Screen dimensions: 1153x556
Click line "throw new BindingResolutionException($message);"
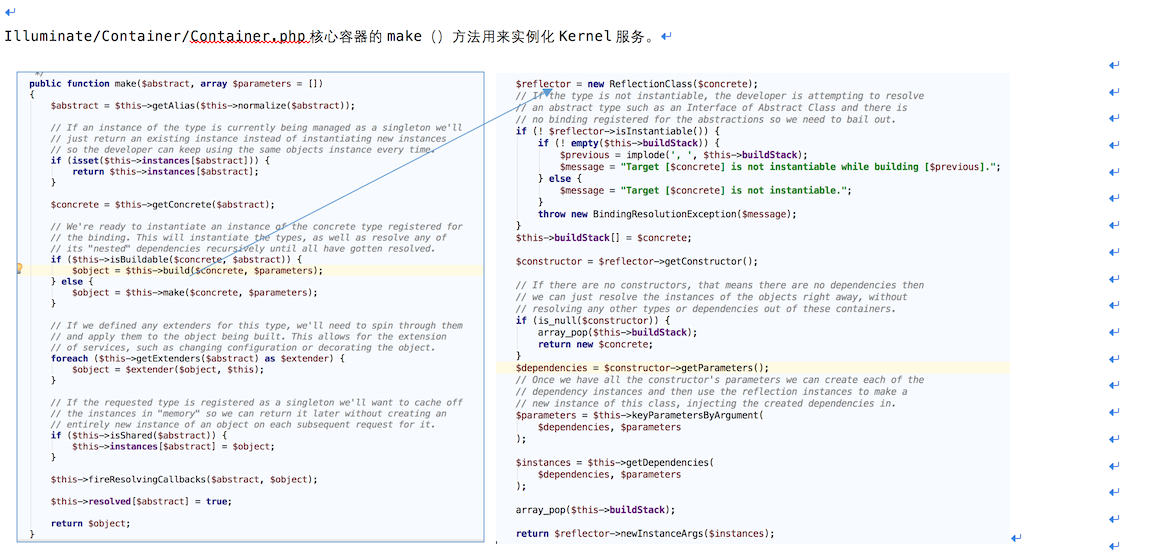point(667,214)
